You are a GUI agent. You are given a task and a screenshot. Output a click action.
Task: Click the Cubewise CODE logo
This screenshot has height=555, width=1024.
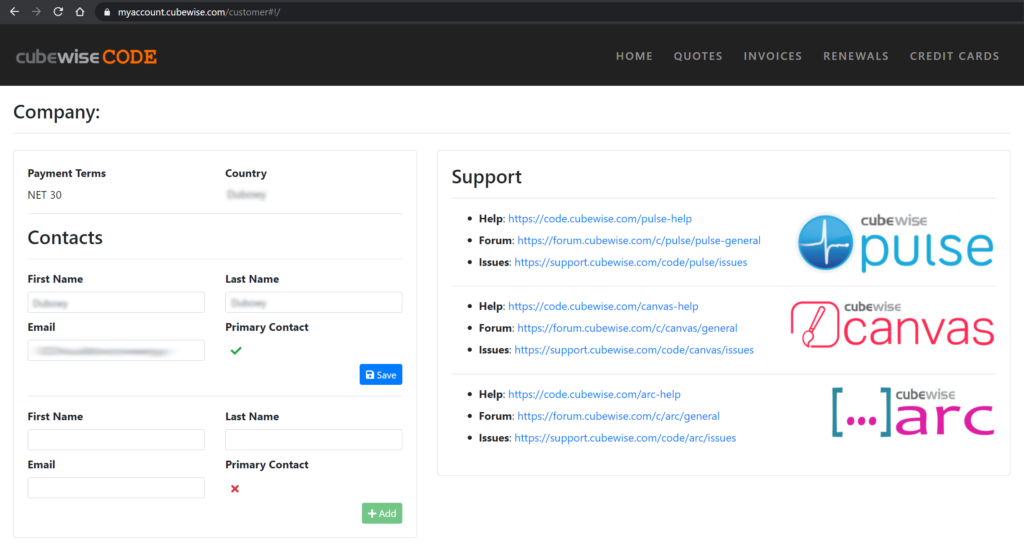point(86,57)
